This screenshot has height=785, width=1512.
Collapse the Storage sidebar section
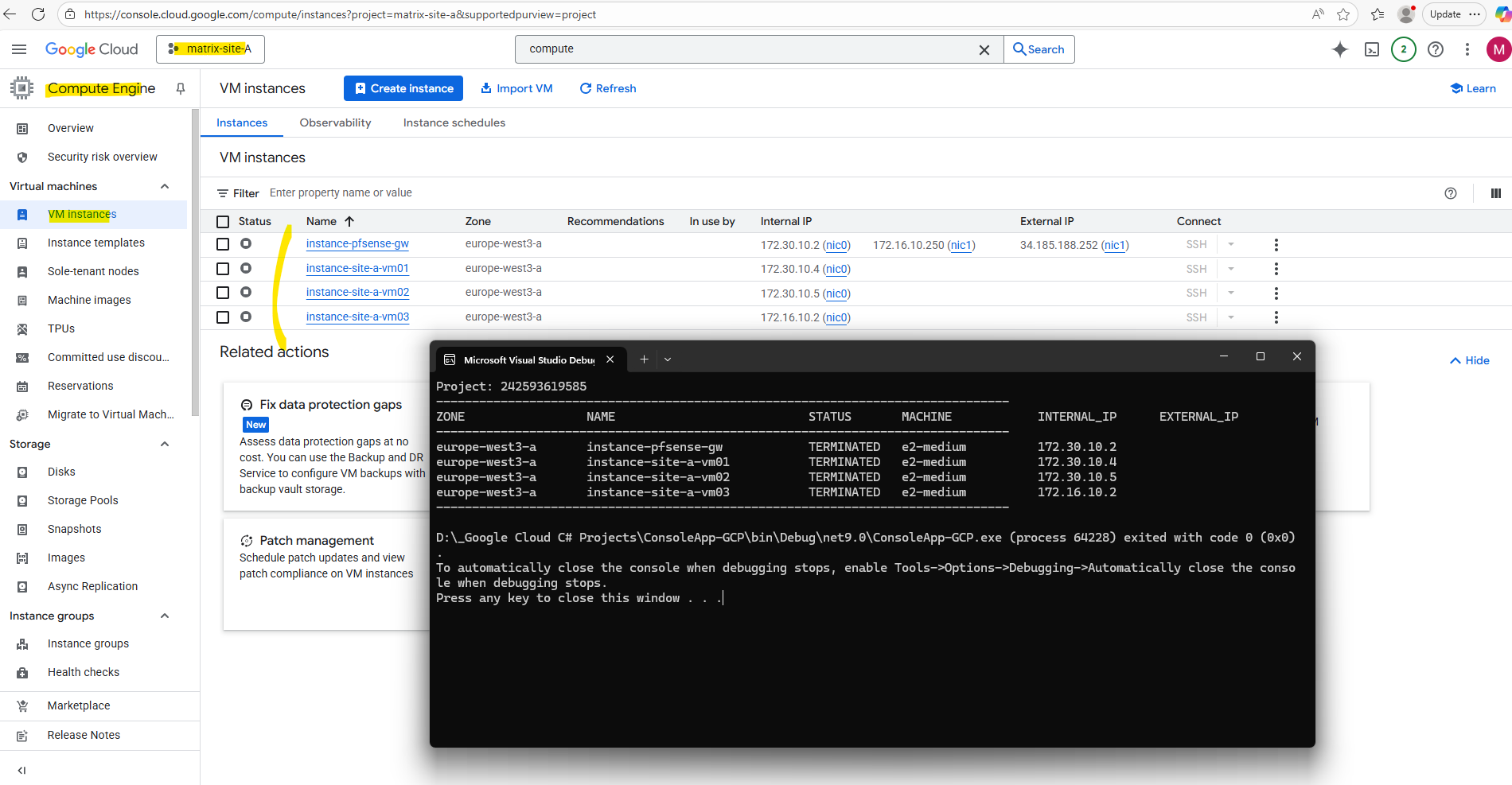click(165, 444)
